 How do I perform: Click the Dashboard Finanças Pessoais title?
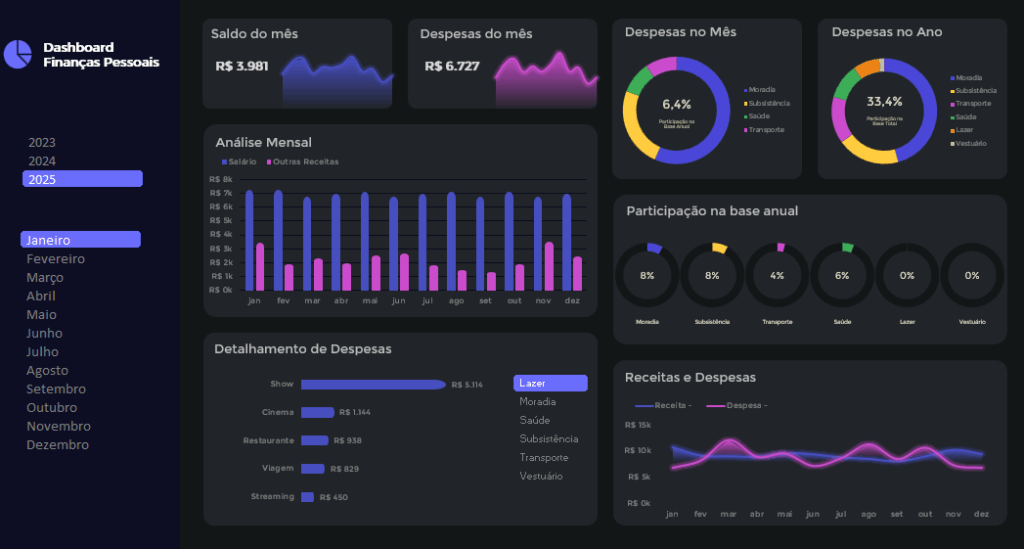pyautogui.click(x=101, y=55)
